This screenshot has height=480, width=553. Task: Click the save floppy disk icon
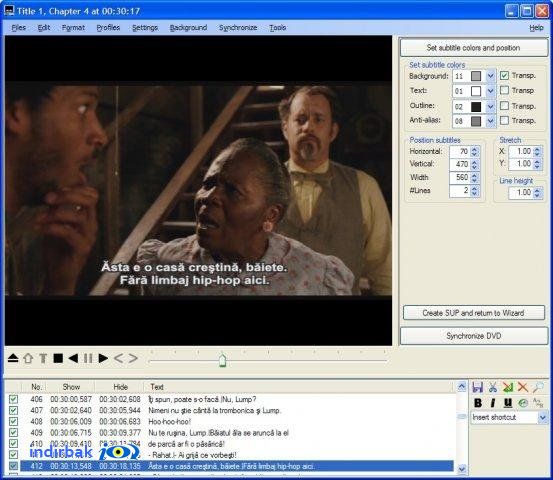point(478,387)
